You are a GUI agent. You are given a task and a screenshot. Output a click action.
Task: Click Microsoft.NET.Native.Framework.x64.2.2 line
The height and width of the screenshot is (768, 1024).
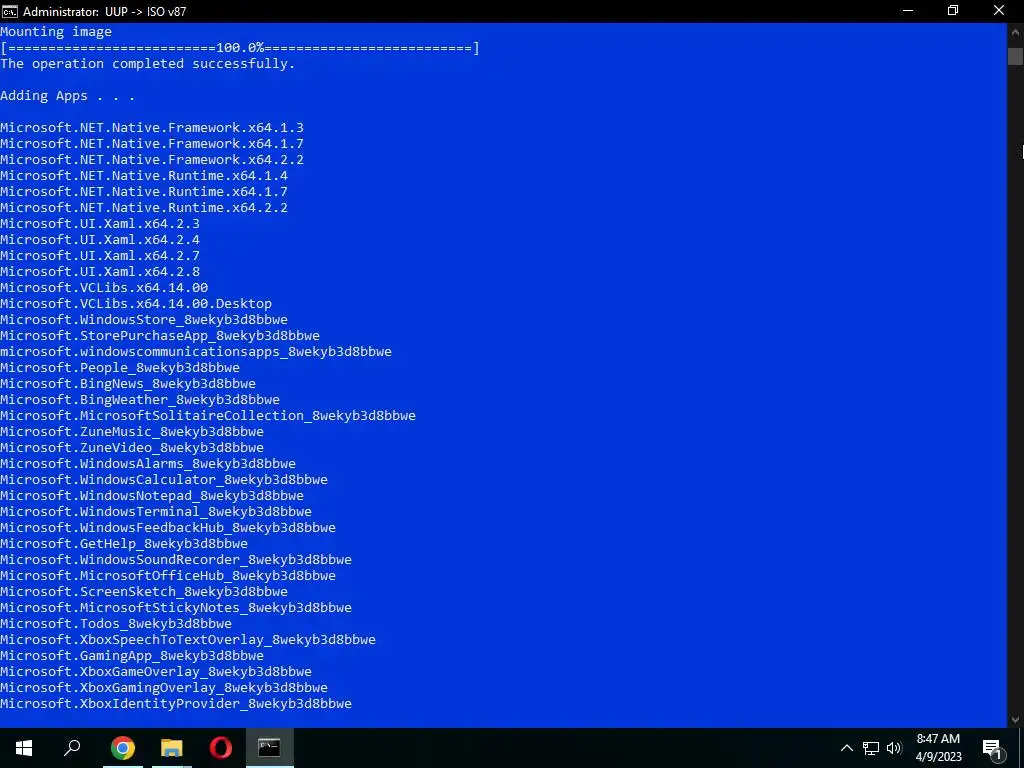pos(152,160)
